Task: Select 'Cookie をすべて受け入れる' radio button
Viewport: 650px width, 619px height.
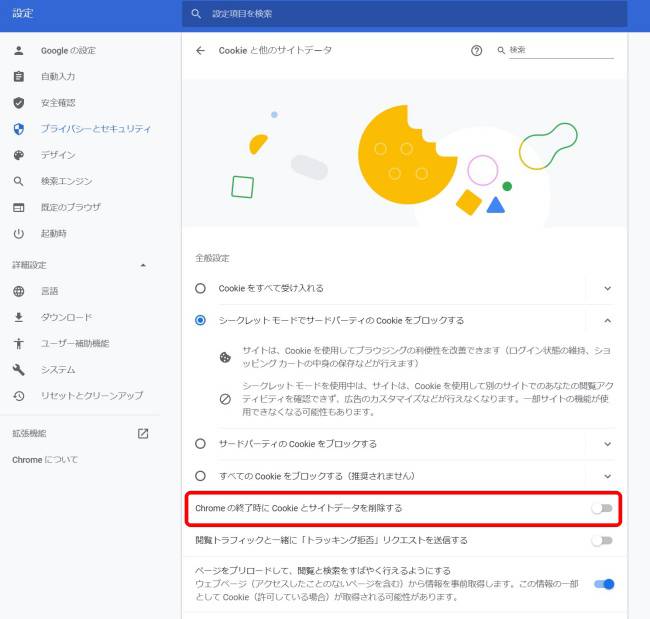Action: [x=200, y=288]
